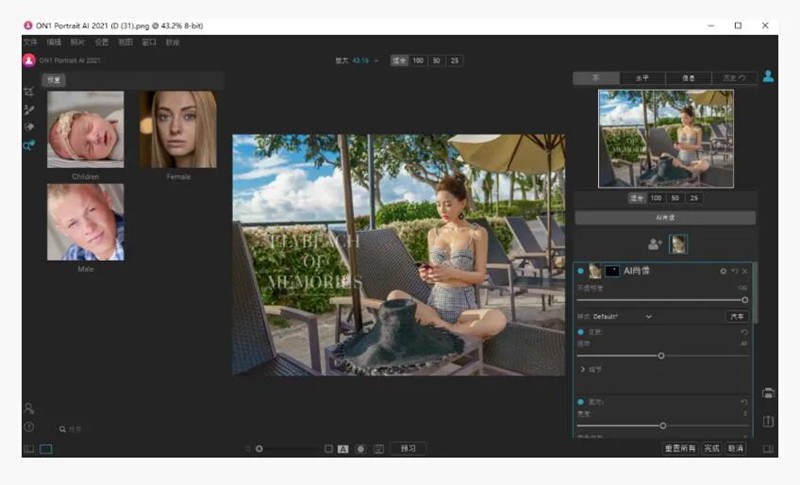Close the AI portrait panel with X icon
The height and width of the screenshot is (485, 800).
click(745, 271)
